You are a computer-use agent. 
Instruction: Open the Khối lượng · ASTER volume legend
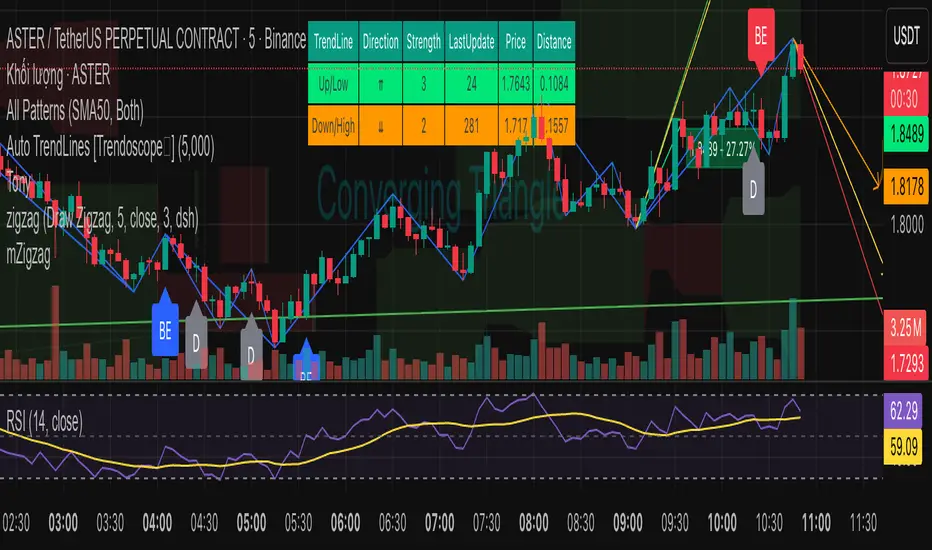(58, 76)
